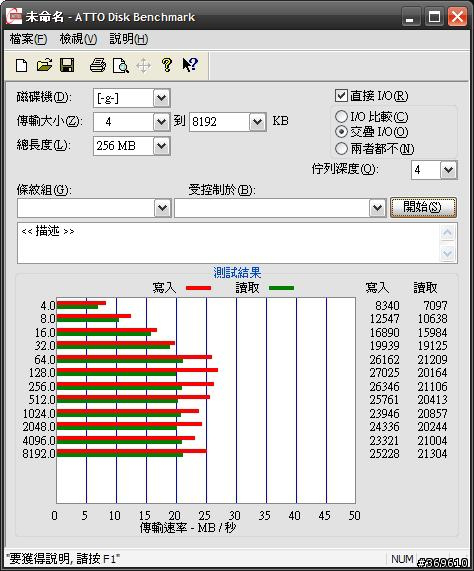Click the question mark About icon
The height and width of the screenshot is (571, 474).
[x=167, y=66]
